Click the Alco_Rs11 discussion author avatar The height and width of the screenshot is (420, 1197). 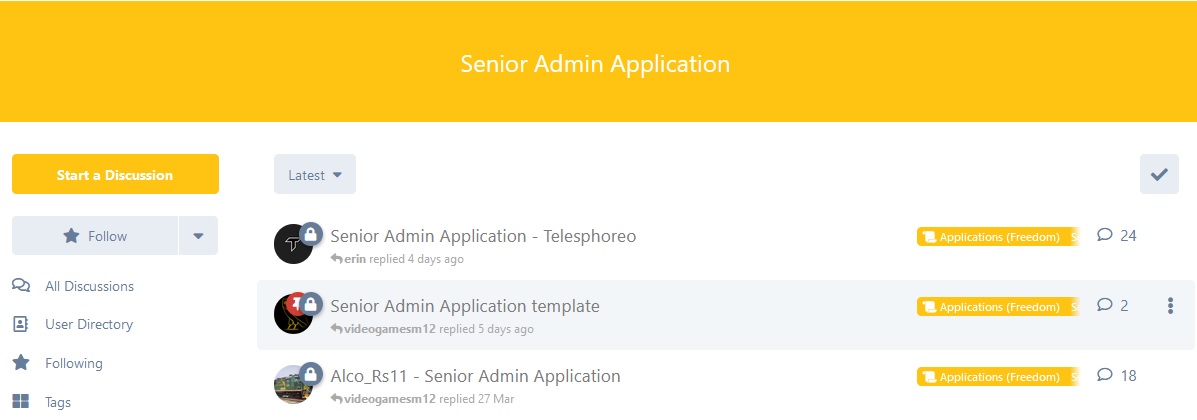coord(292,385)
